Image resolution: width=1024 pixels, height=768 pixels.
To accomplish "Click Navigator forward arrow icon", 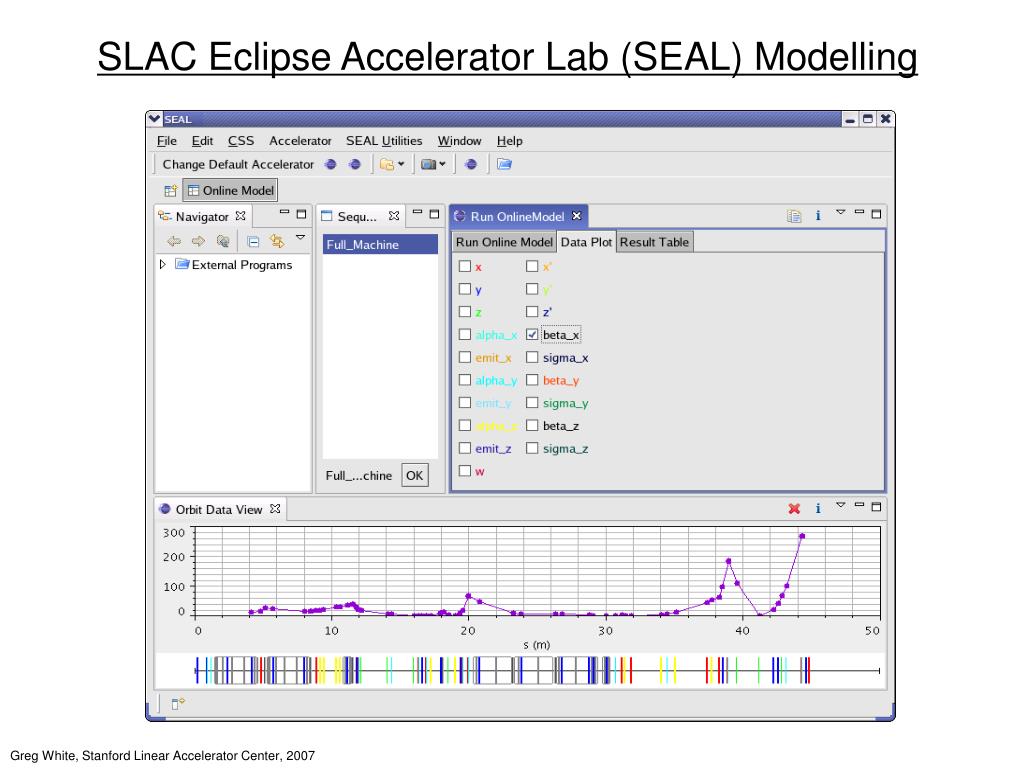I will [x=198, y=242].
